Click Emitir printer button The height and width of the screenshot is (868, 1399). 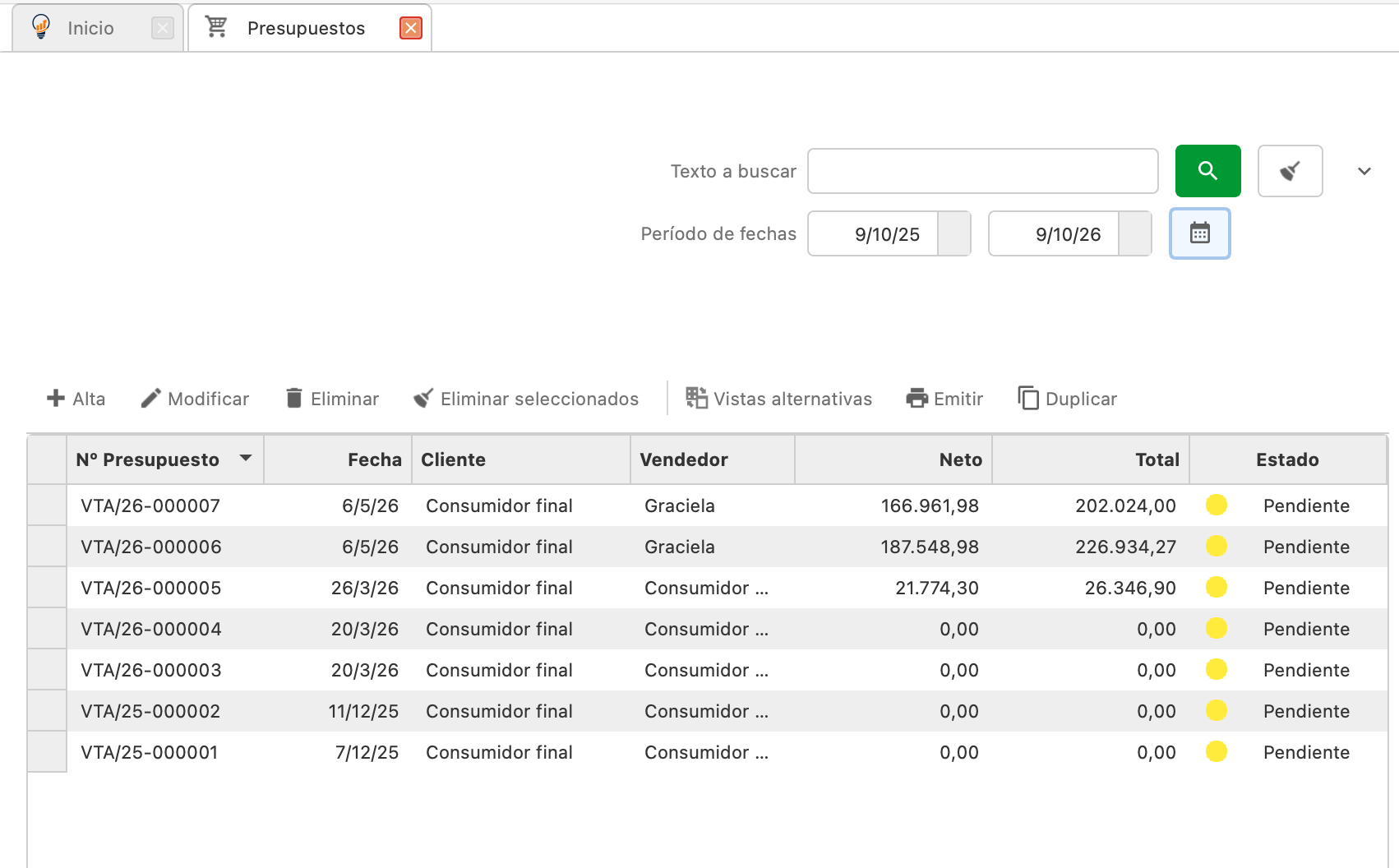pyautogui.click(x=944, y=399)
